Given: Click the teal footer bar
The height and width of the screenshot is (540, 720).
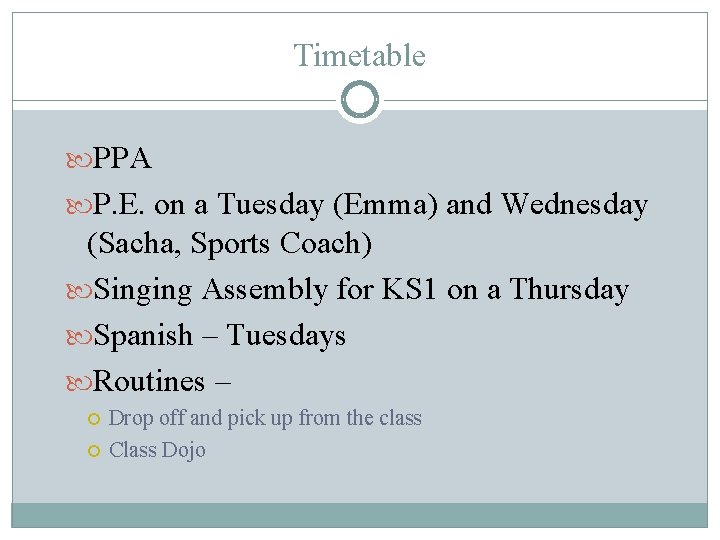Looking at the screenshot, I should click(x=360, y=515).
